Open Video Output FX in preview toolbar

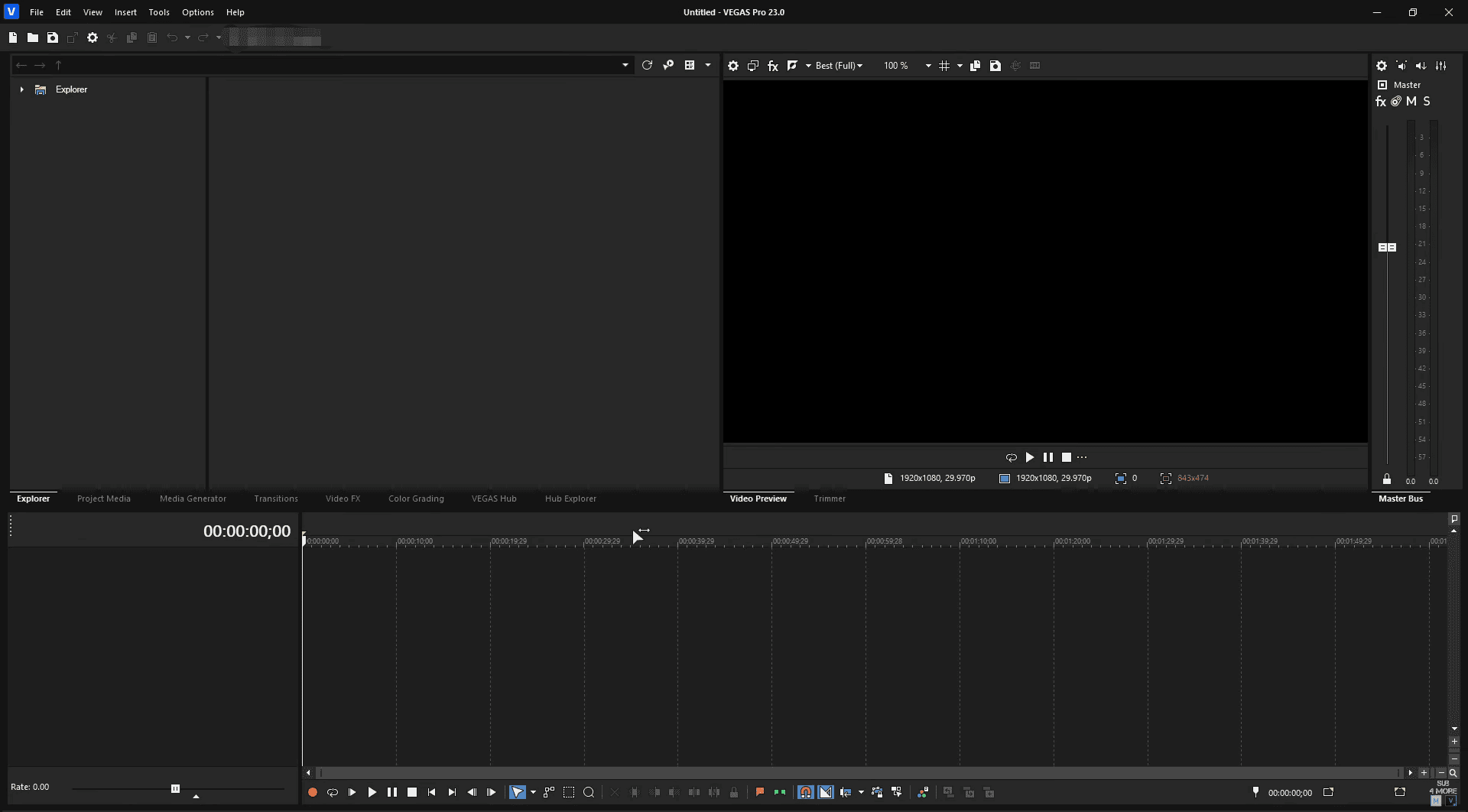pos(773,66)
